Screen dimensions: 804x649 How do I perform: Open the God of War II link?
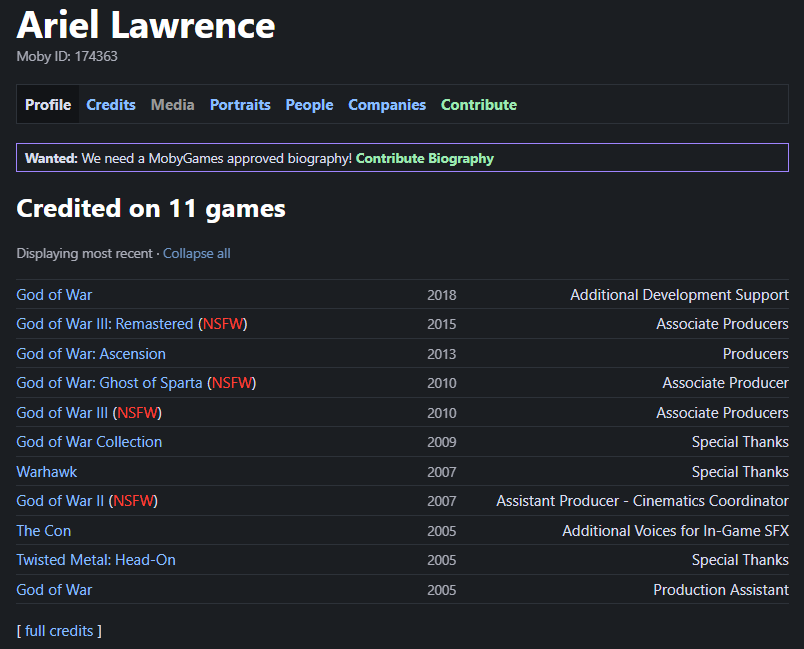[60, 501]
